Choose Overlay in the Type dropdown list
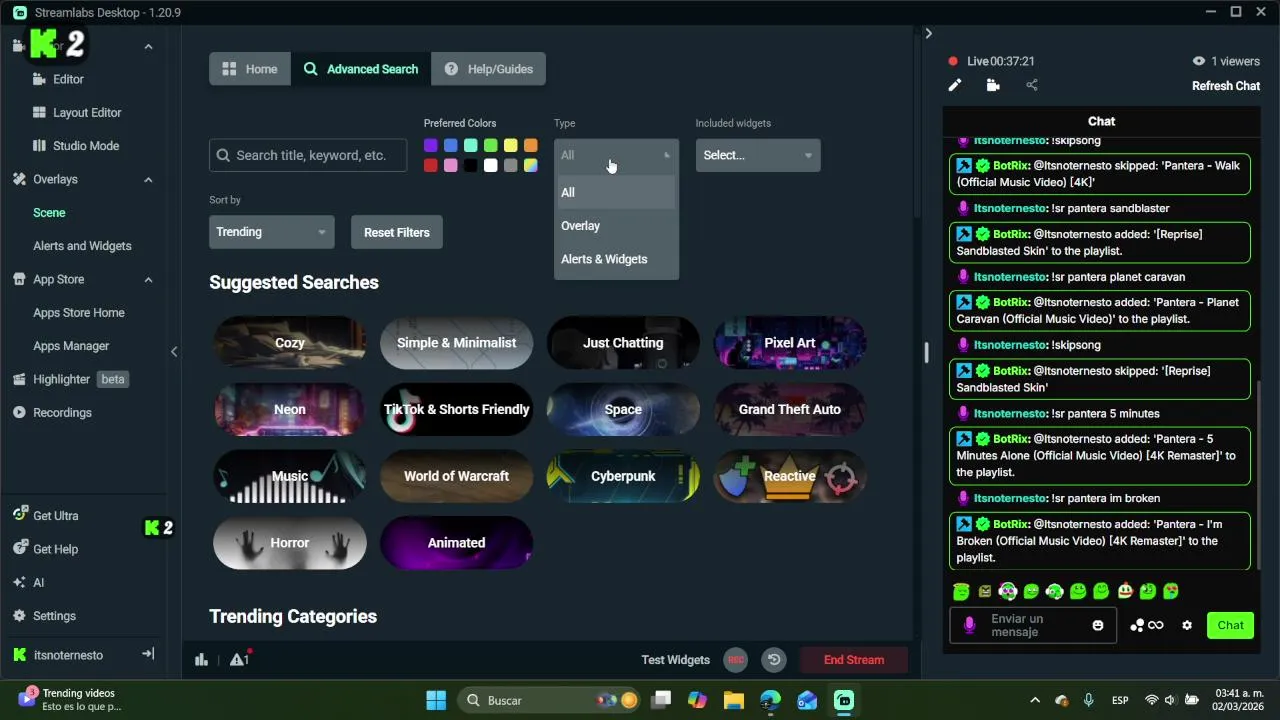 (616, 226)
